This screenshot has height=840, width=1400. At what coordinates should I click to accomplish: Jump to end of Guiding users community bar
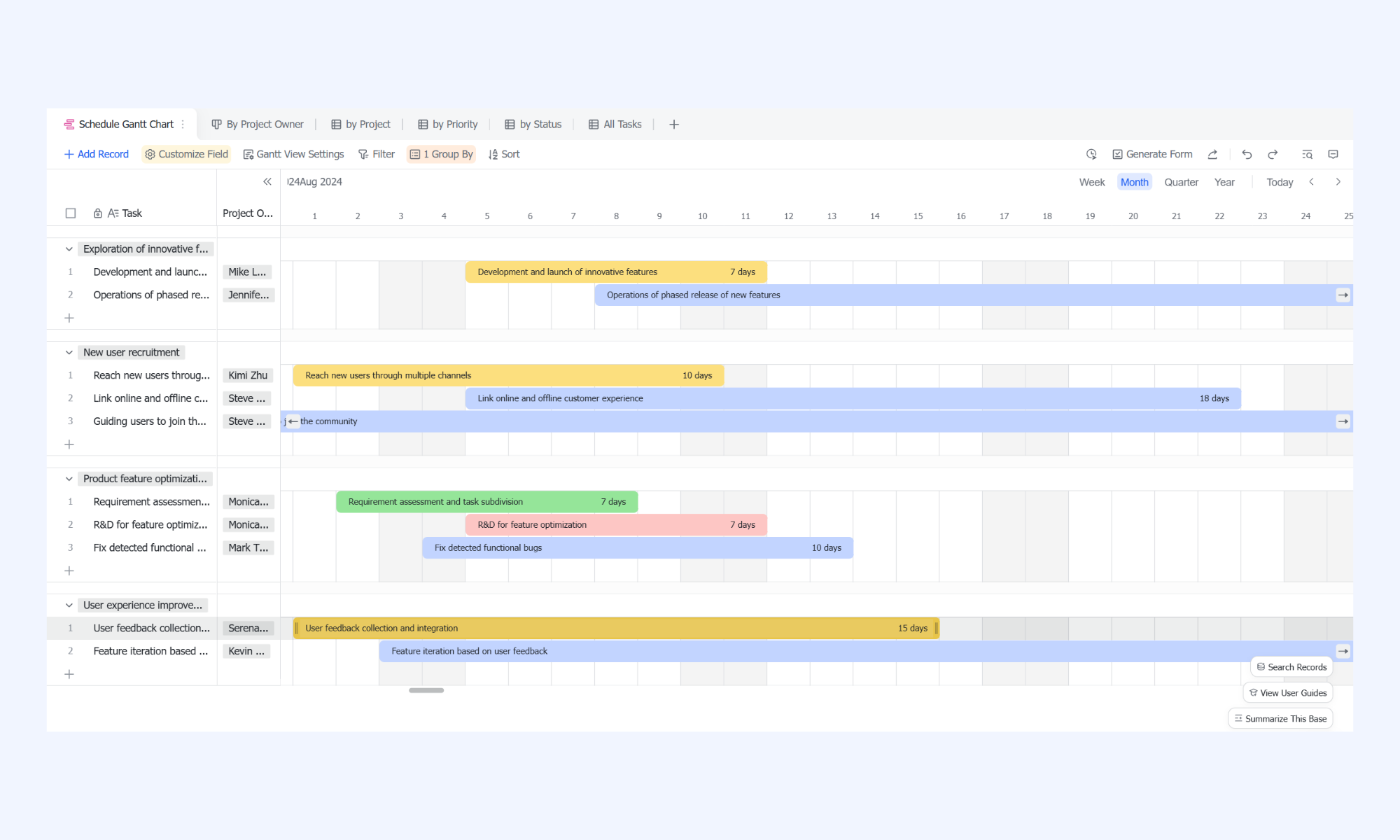click(1343, 421)
